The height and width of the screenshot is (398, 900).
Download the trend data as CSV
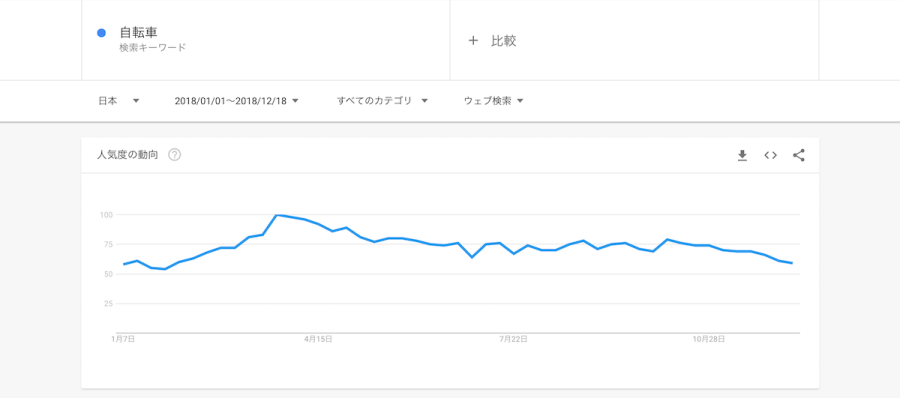742,155
